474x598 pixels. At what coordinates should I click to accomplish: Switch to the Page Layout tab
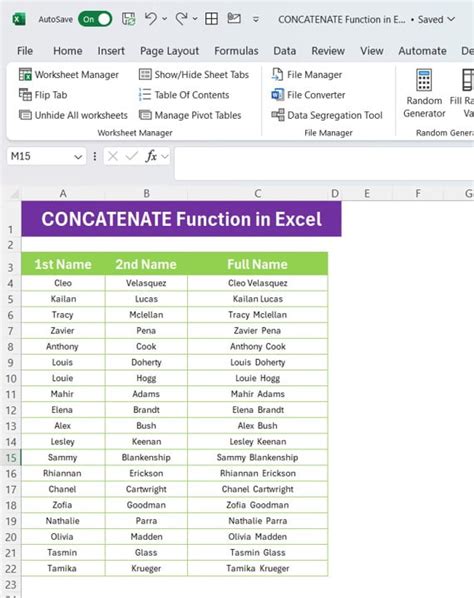pyautogui.click(x=169, y=51)
